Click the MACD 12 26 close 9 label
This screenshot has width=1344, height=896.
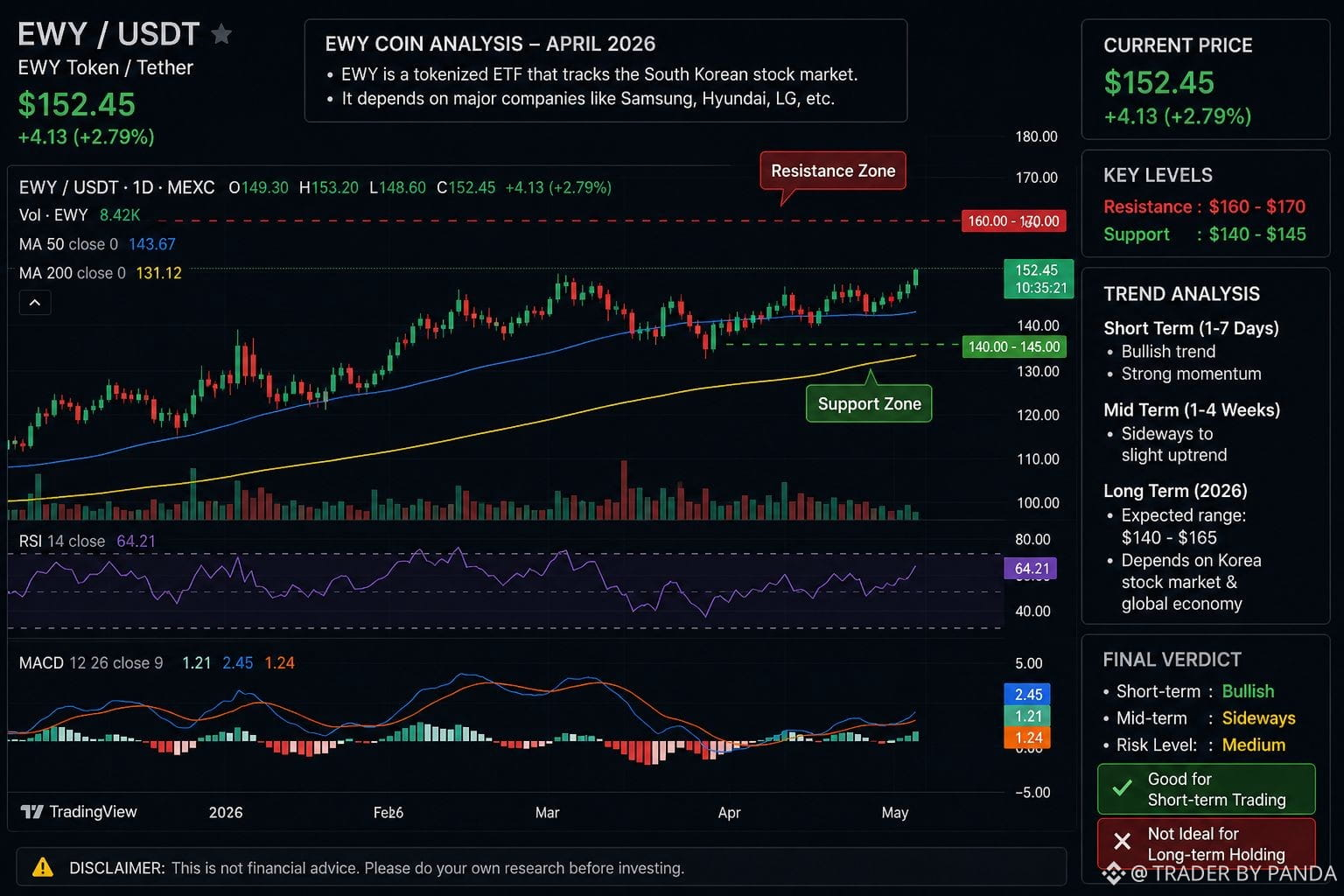pyautogui.click(x=91, y=662)
